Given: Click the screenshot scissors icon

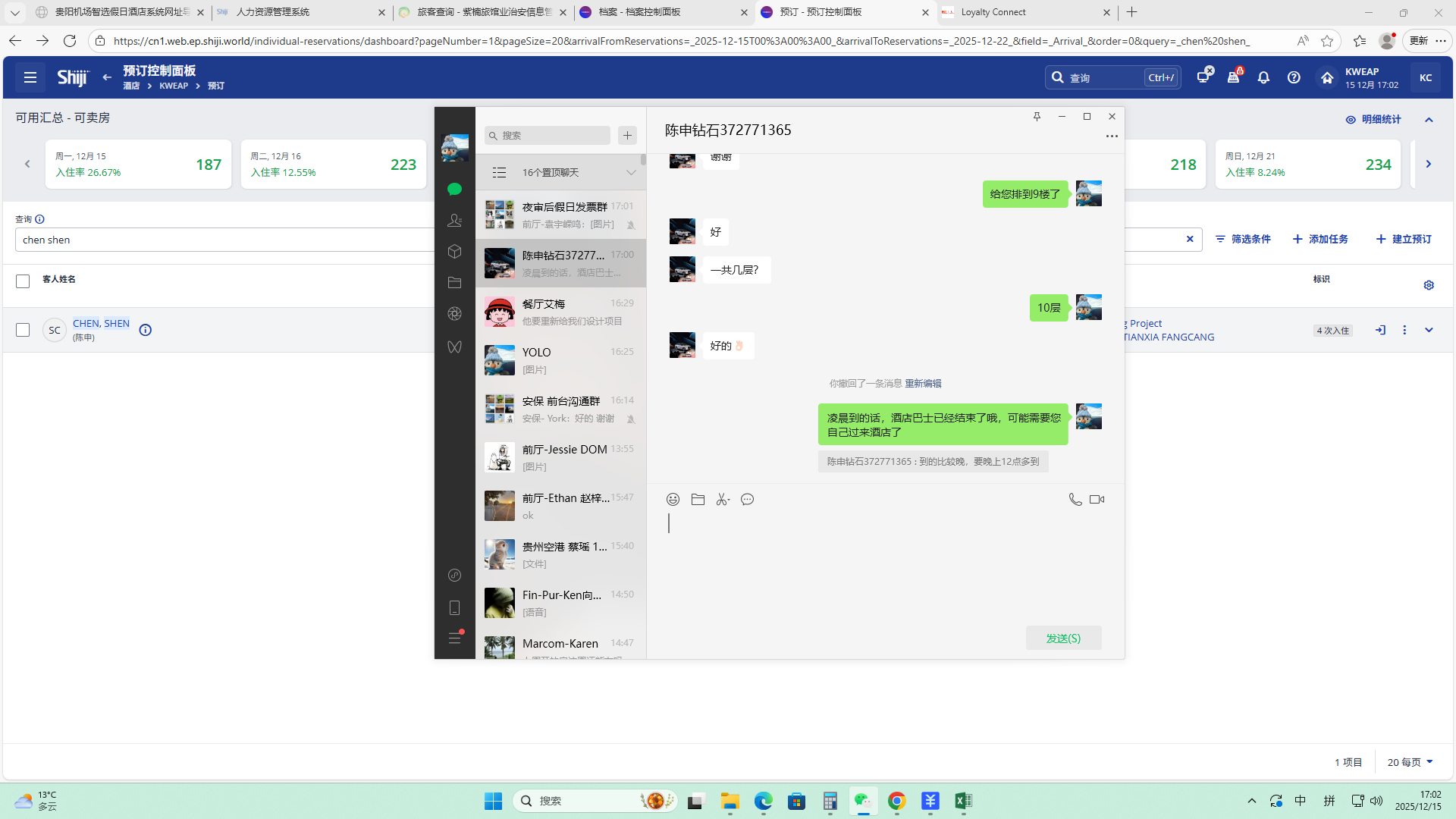Looking at the screenshot, I should click(x=722, y=499).
